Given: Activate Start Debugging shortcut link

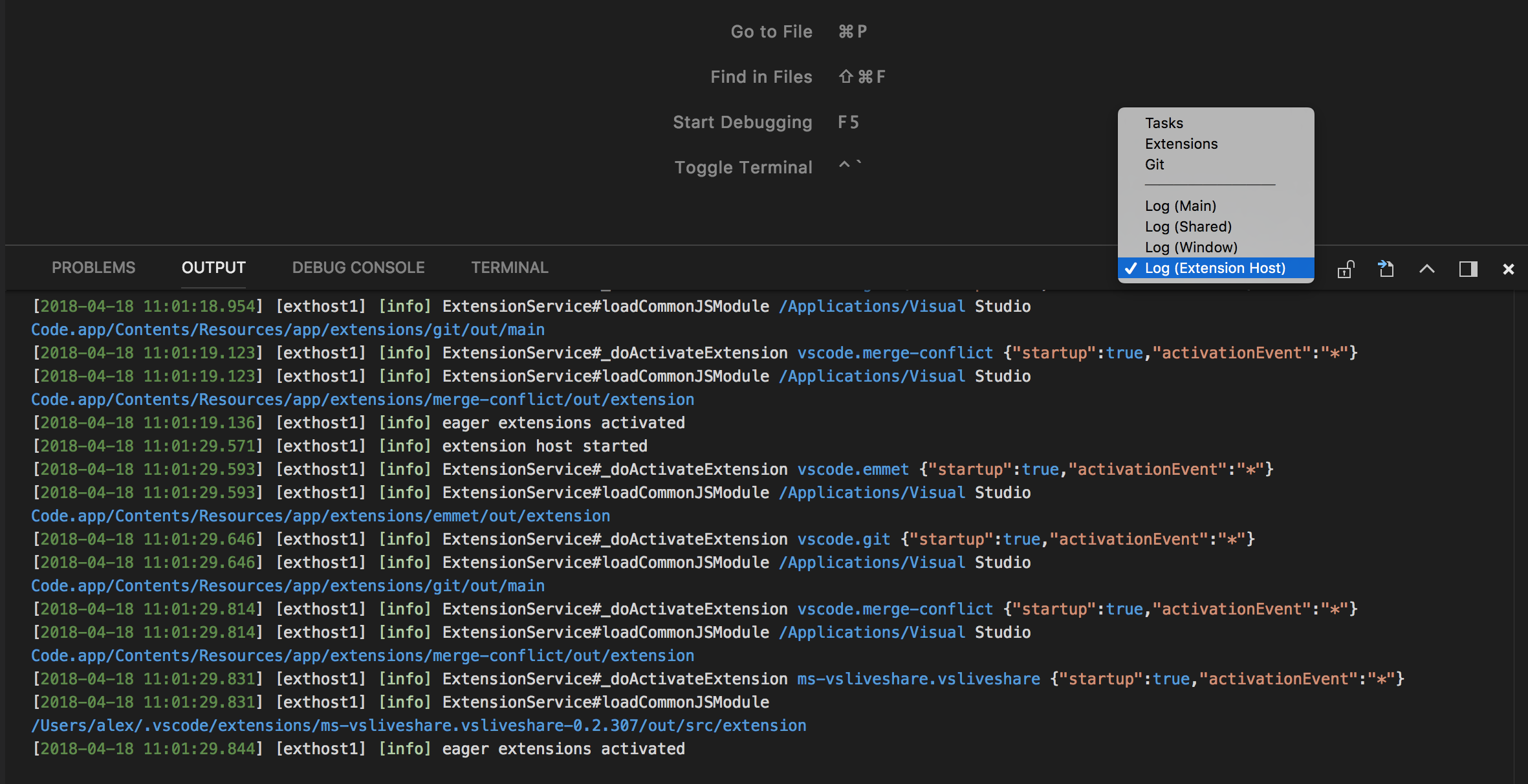Looking at the screenshot, I should (743, 122).
